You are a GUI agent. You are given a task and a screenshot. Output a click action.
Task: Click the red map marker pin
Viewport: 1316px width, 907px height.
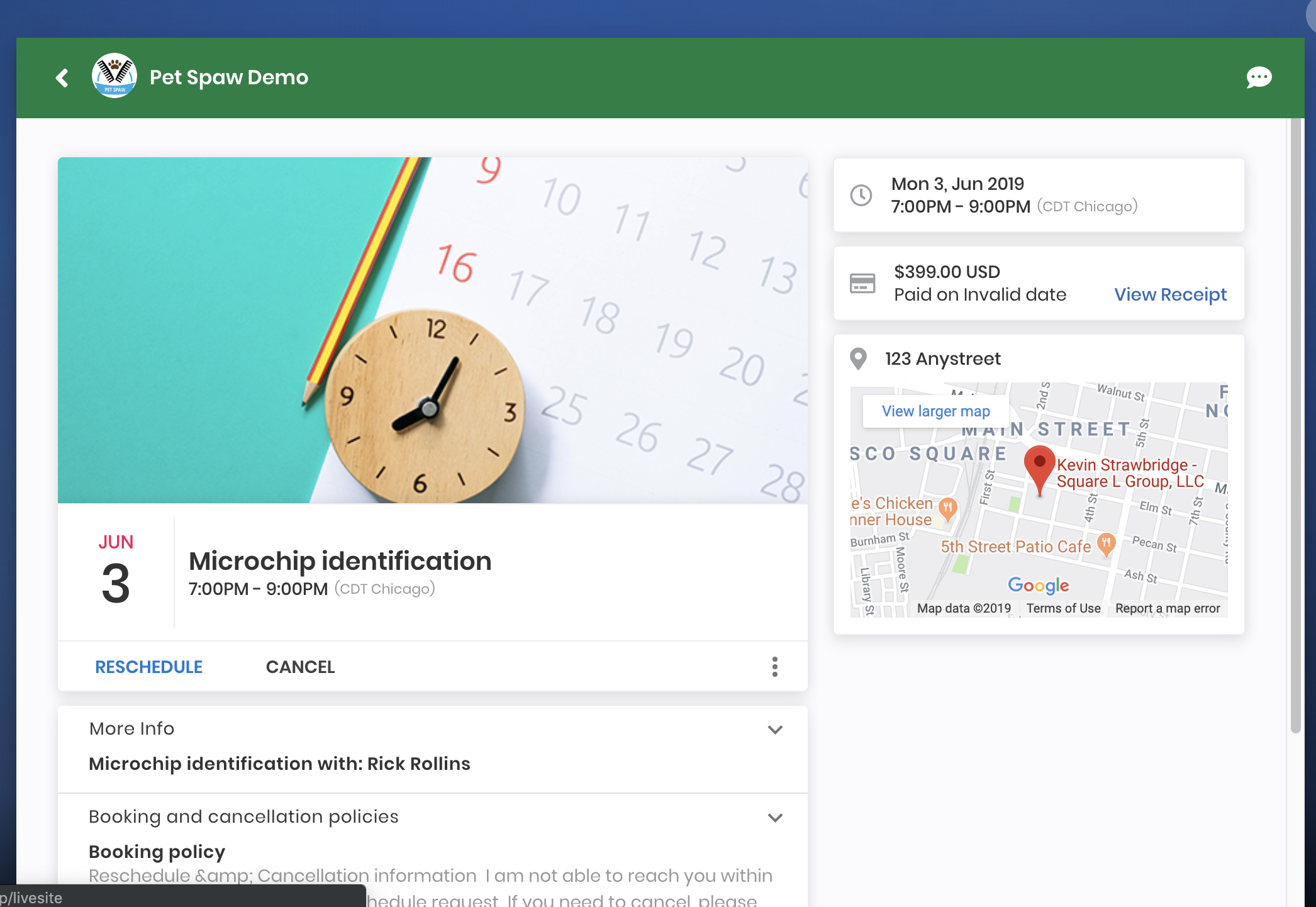[x=1039, y=470]
